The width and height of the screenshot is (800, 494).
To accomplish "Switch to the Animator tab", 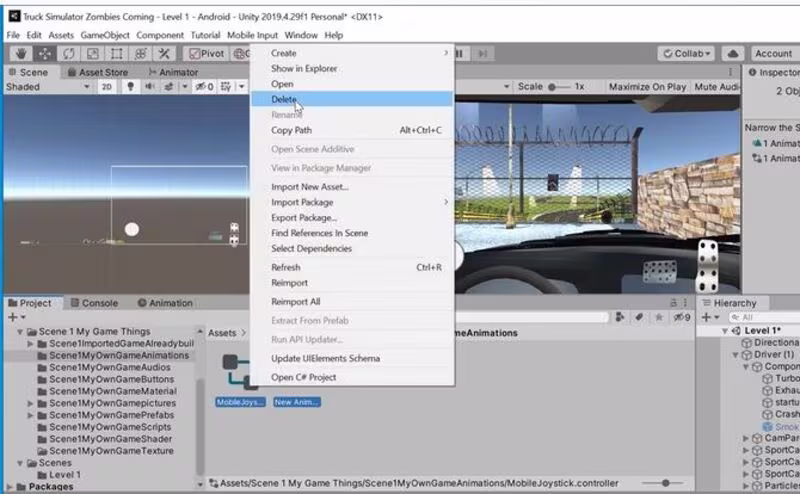I will (x=173, y=72).
